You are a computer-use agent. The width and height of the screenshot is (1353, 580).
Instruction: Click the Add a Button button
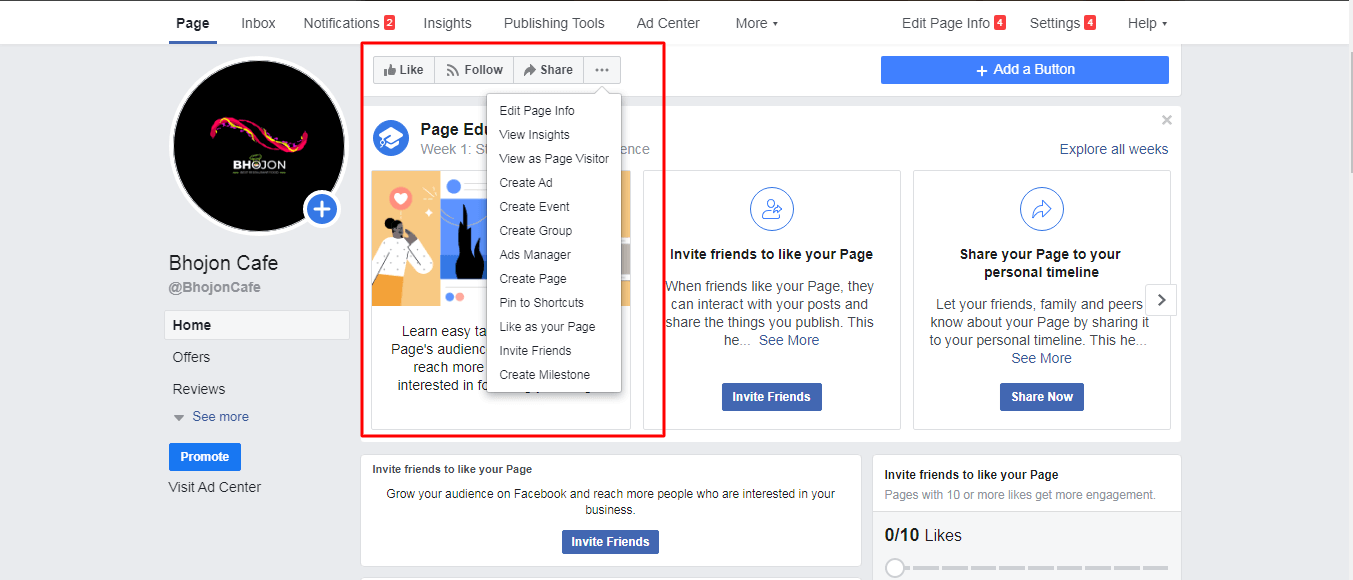click(x=1024, y=69)
